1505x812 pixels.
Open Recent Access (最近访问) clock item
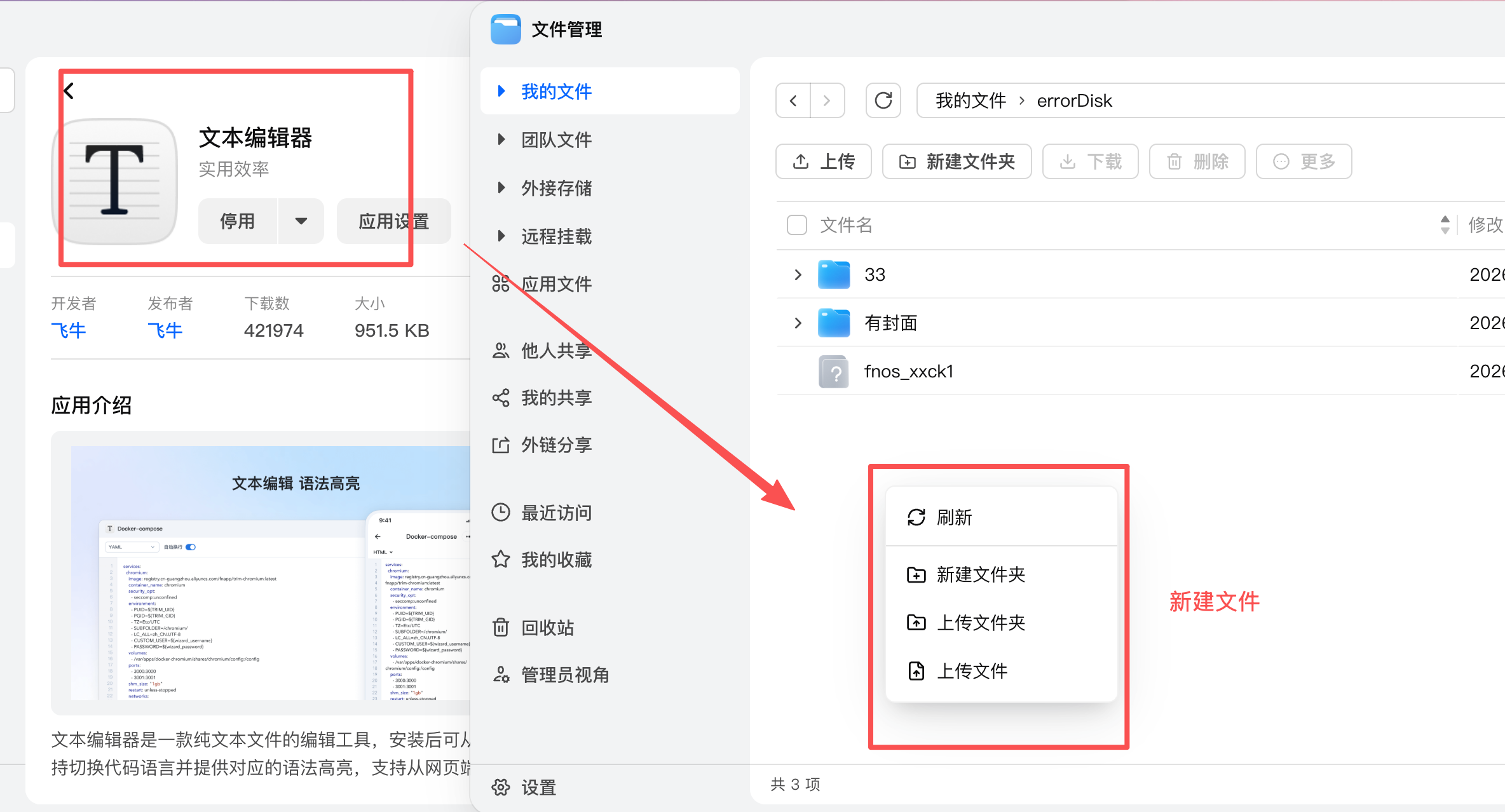555,513
